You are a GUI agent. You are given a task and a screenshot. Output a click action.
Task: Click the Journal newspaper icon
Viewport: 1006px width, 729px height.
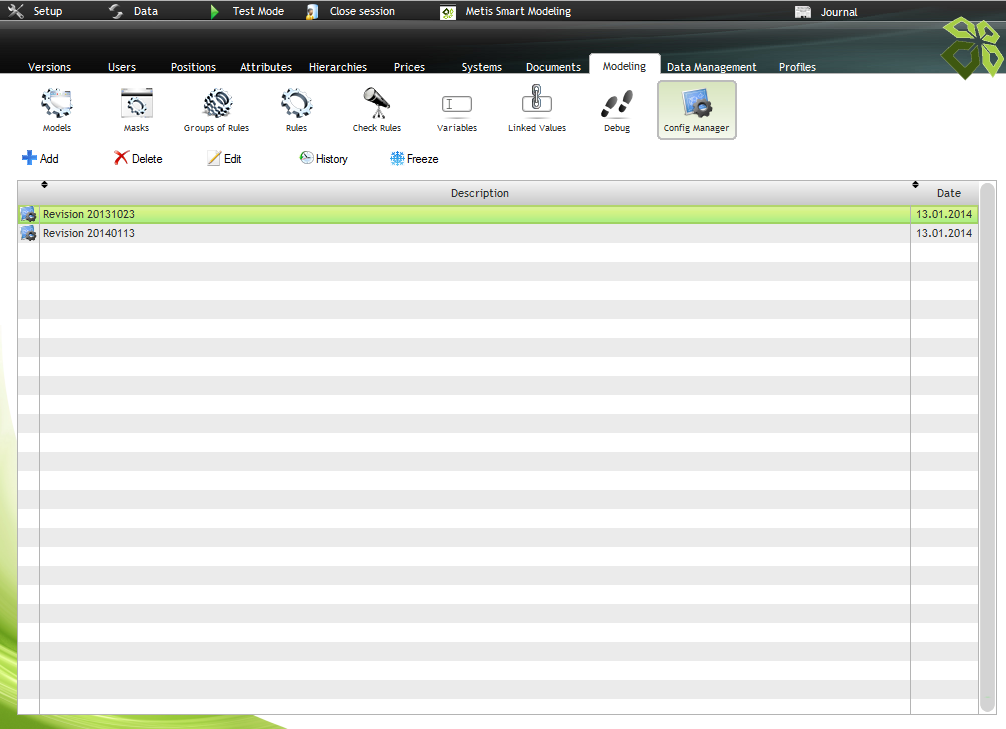point(803,12)
